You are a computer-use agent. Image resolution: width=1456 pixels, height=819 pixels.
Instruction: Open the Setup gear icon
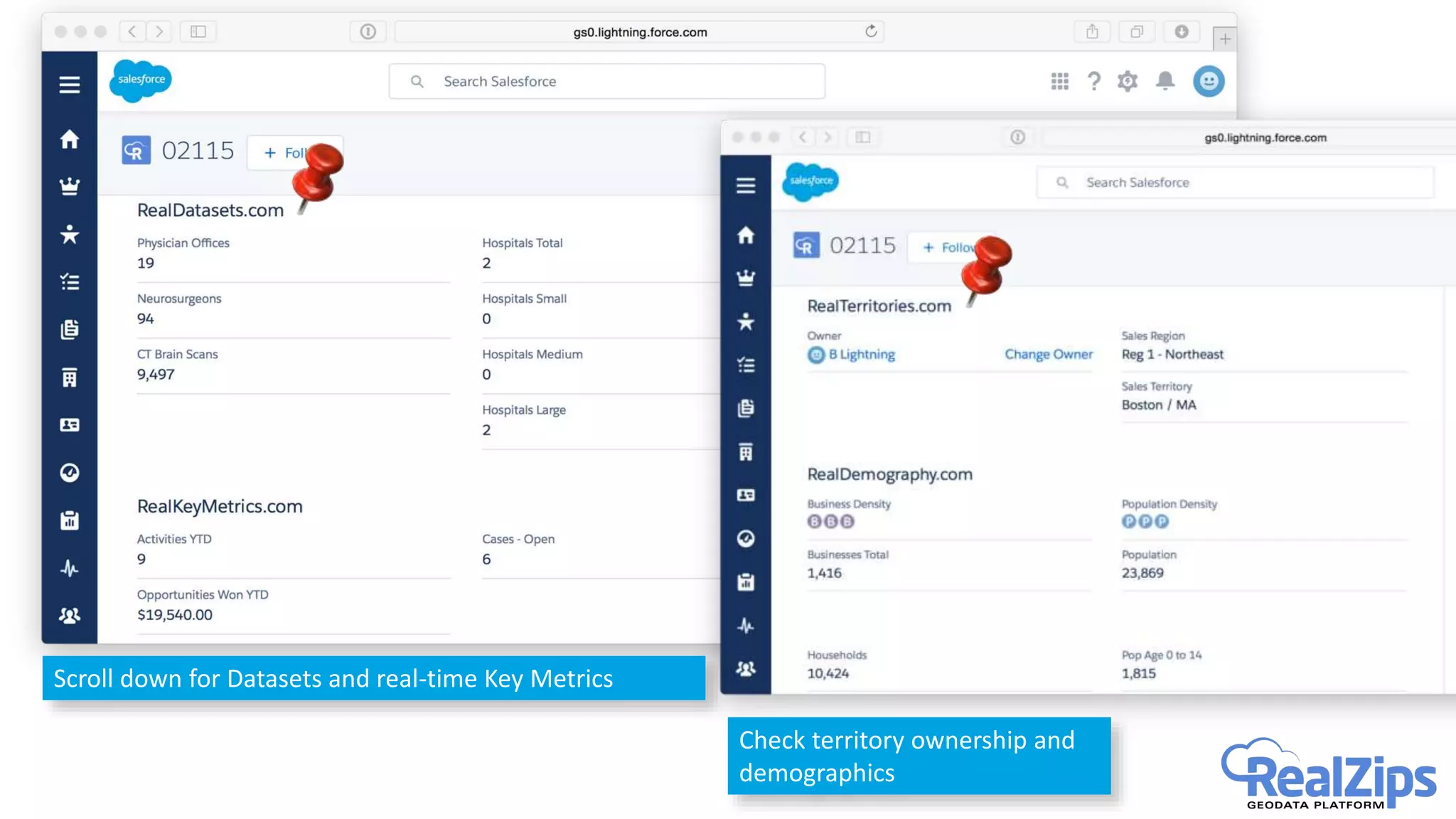pos(1128,81)
